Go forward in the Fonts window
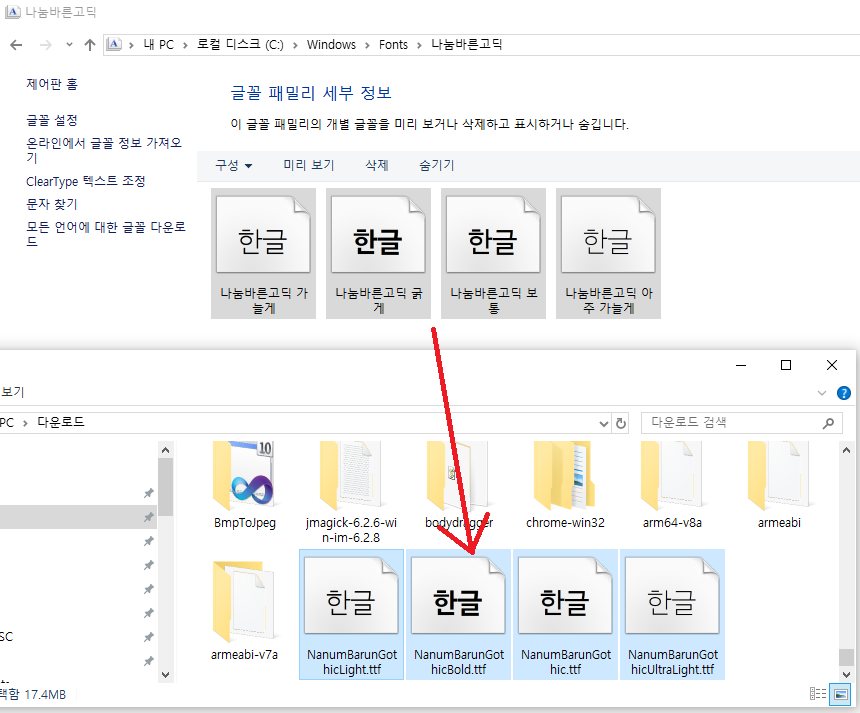Screen dimensions: 860x713 tap(46, 45)
